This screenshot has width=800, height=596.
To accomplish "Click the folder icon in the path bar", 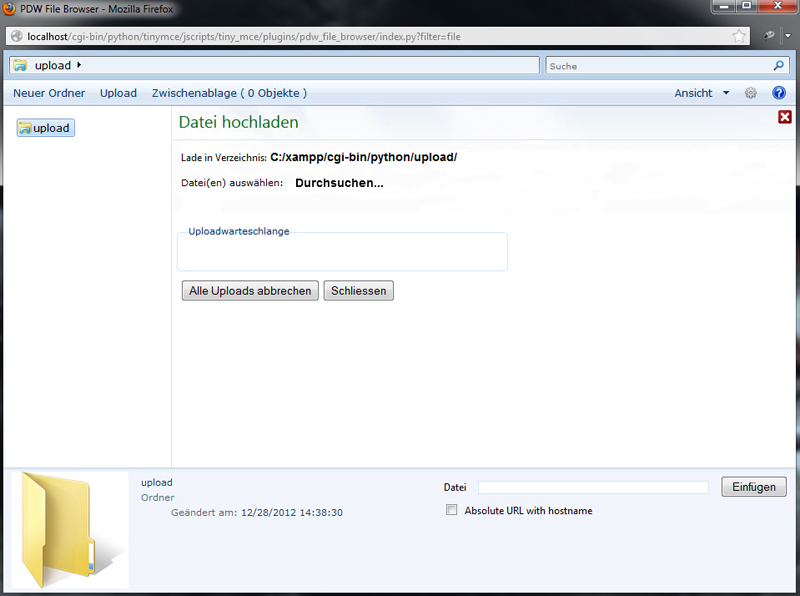I will tap(20, 65).
